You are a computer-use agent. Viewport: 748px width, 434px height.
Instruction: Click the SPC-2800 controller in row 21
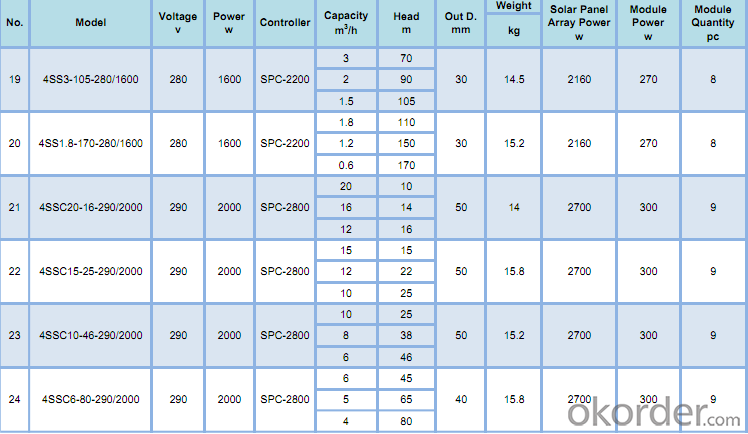(285, 207)
